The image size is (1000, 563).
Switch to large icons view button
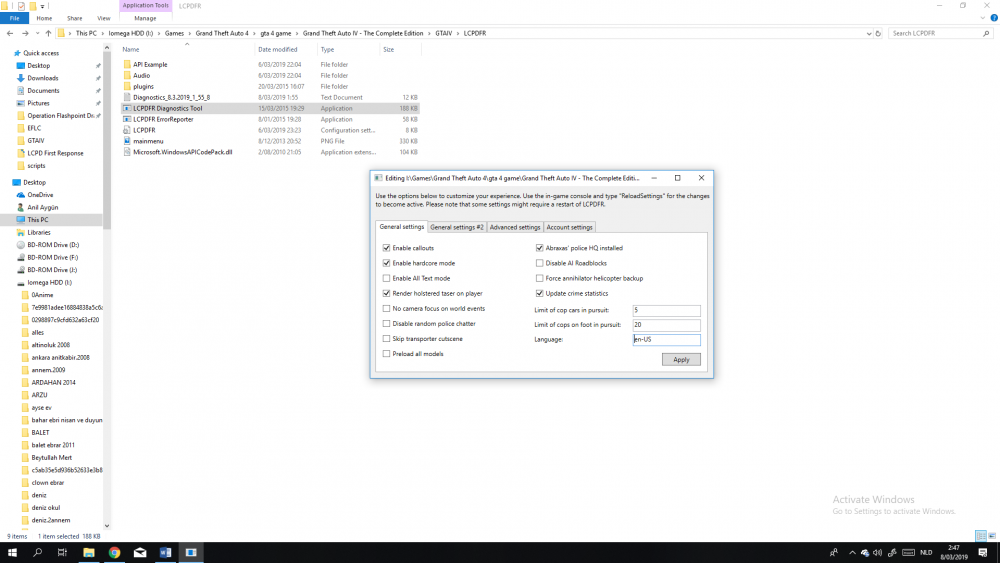992,536
